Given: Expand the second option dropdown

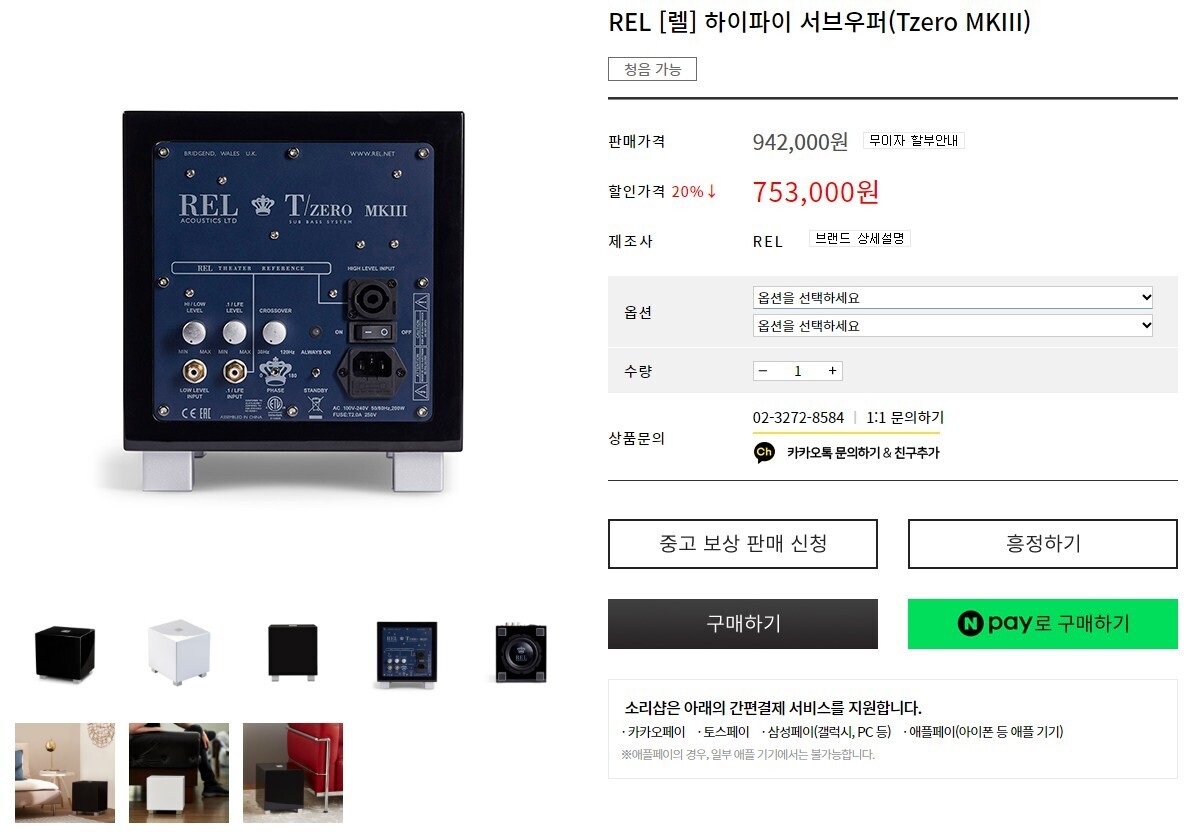Looking at the screenshot, I should (953, 325).
